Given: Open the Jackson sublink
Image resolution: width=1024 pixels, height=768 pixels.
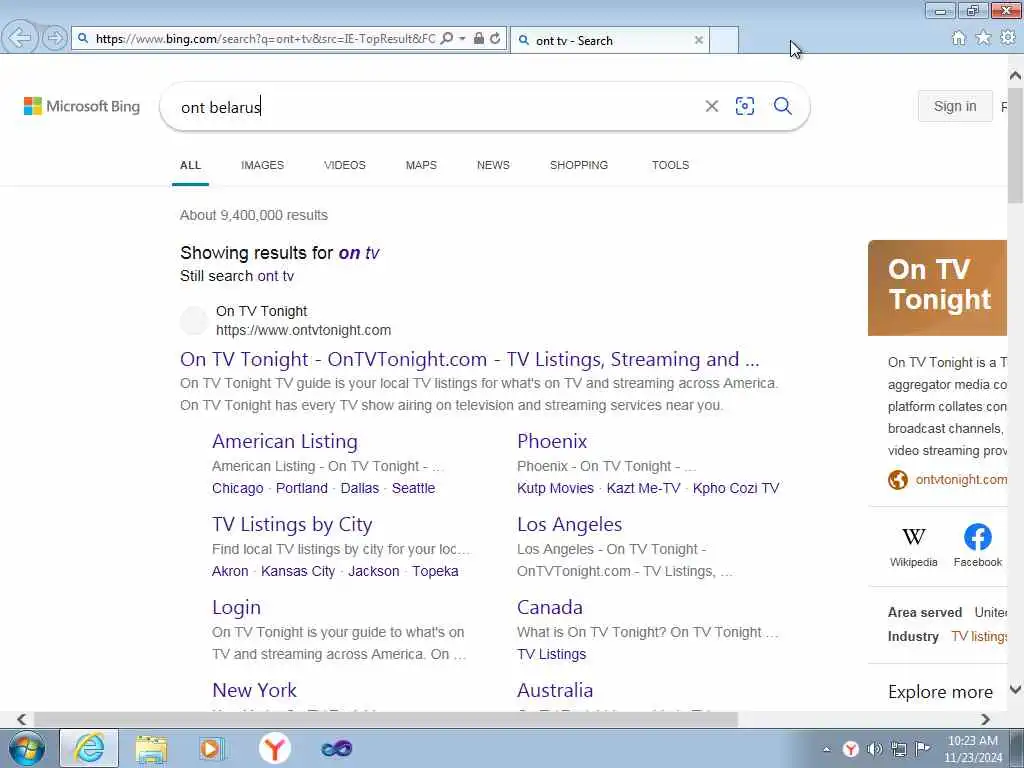Looking at the screenshot, I should (x=374, y=571).
